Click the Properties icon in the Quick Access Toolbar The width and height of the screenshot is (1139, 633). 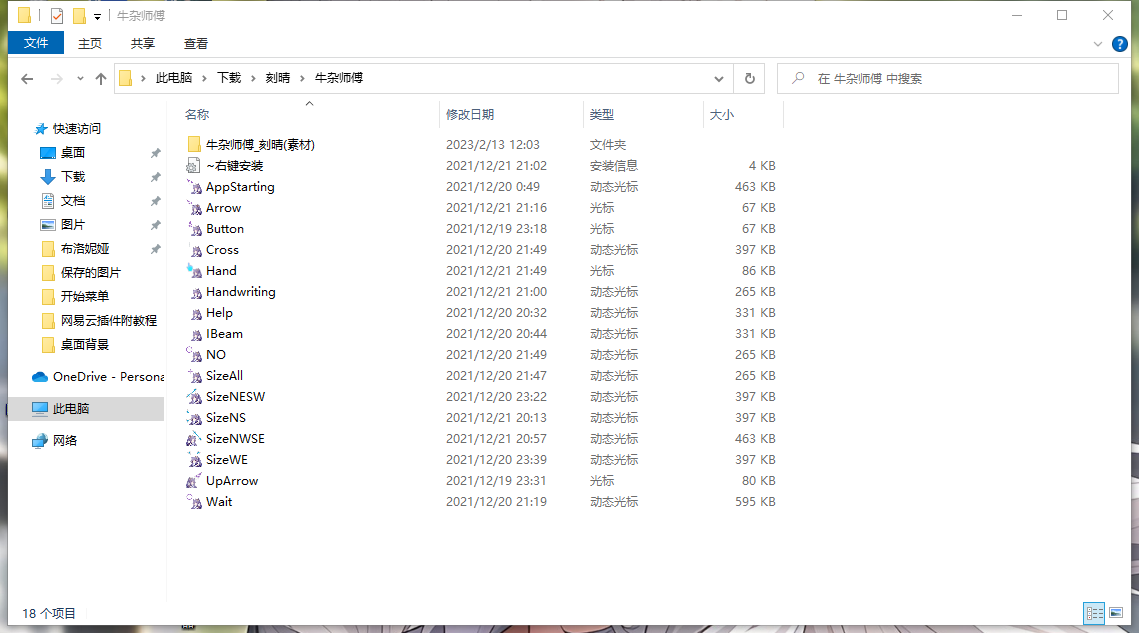click(55, 15)
